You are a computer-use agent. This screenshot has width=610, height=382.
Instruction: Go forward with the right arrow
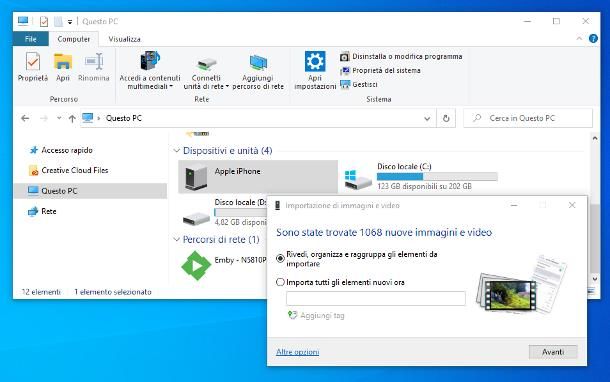click(x=44, y=118)
